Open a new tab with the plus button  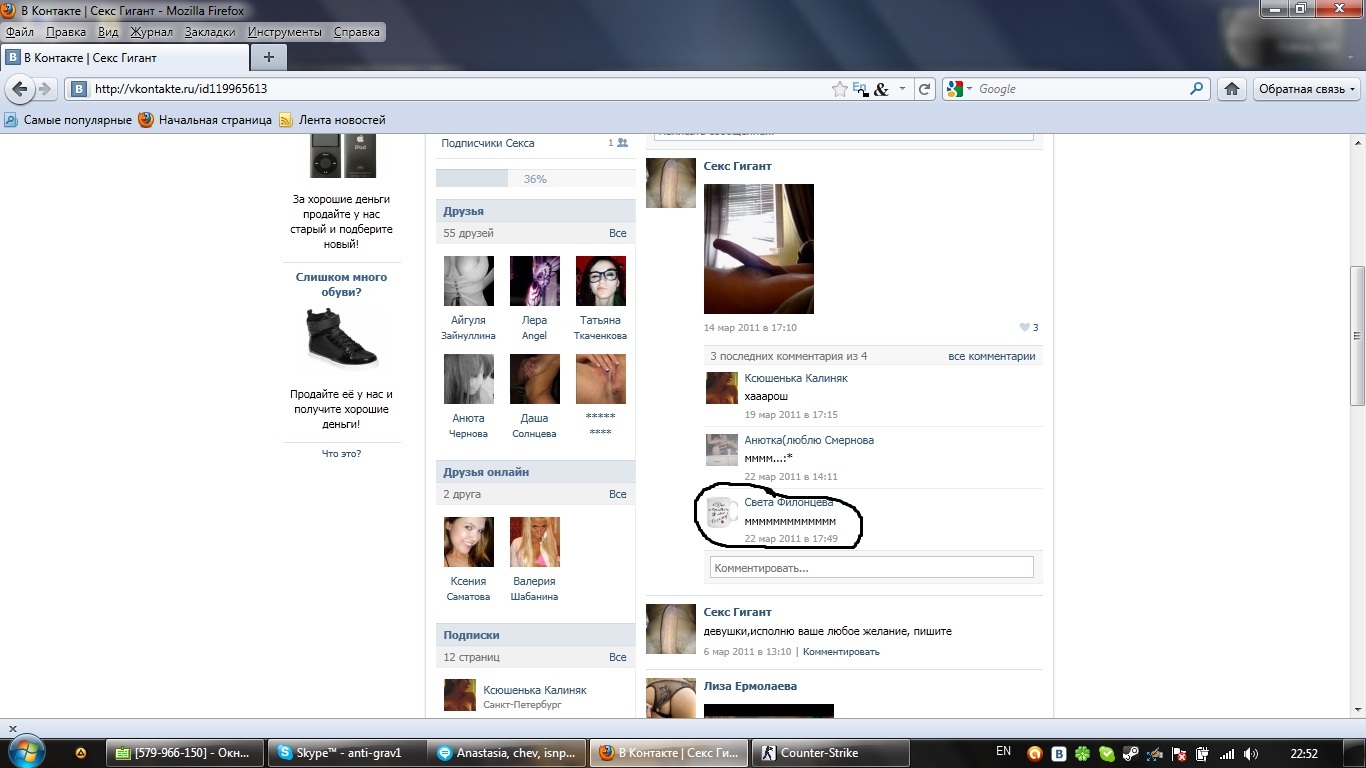coord(268,57)
